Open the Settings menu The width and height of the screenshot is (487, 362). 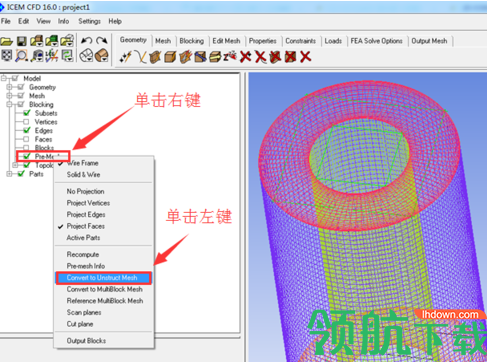(x=89, y=21)
